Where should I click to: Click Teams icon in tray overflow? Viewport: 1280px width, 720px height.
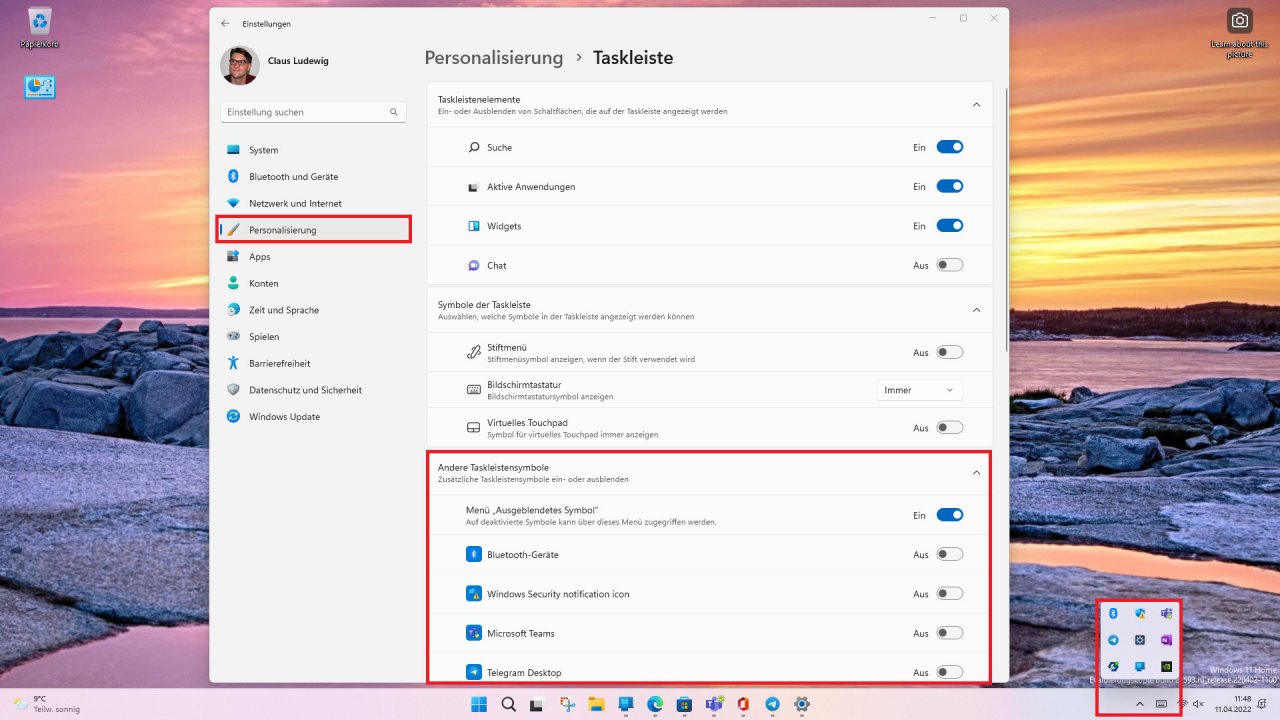(1166, 613)
